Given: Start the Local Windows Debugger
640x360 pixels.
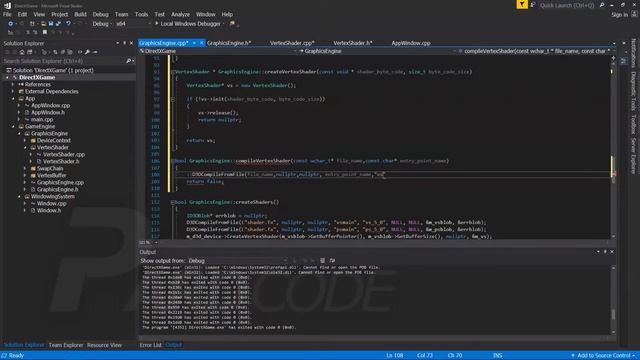Looking at the screenshot, I should (x=188, y=24).
